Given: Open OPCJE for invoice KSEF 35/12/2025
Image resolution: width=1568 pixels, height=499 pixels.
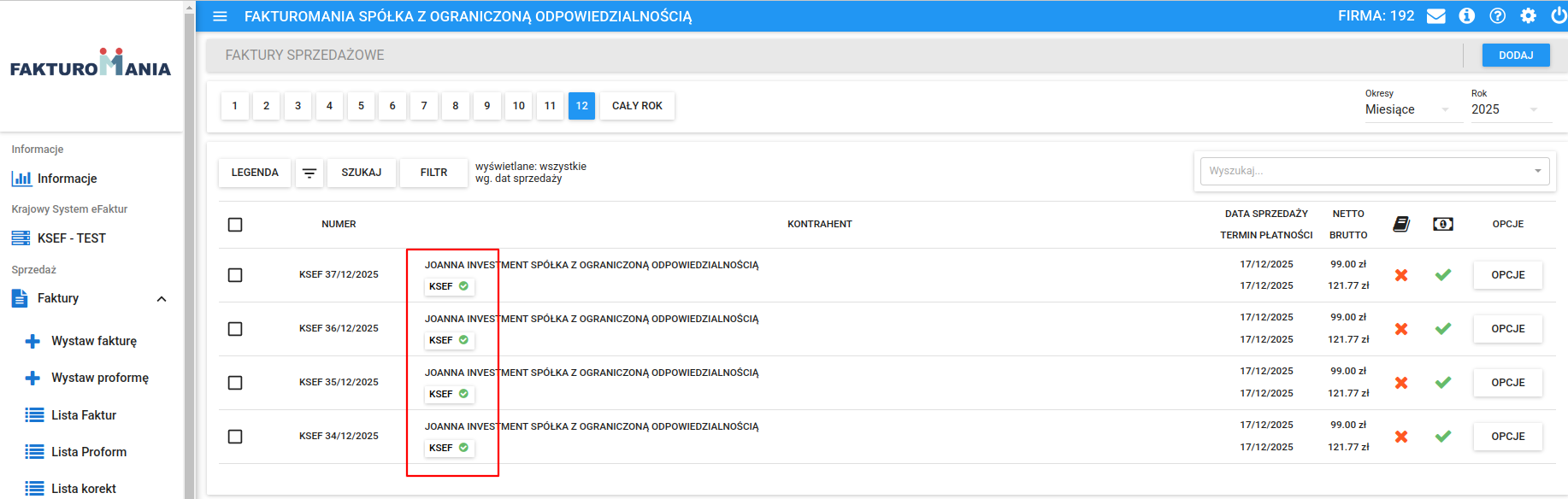Looking at the screenshot, I should [1508, 383].
